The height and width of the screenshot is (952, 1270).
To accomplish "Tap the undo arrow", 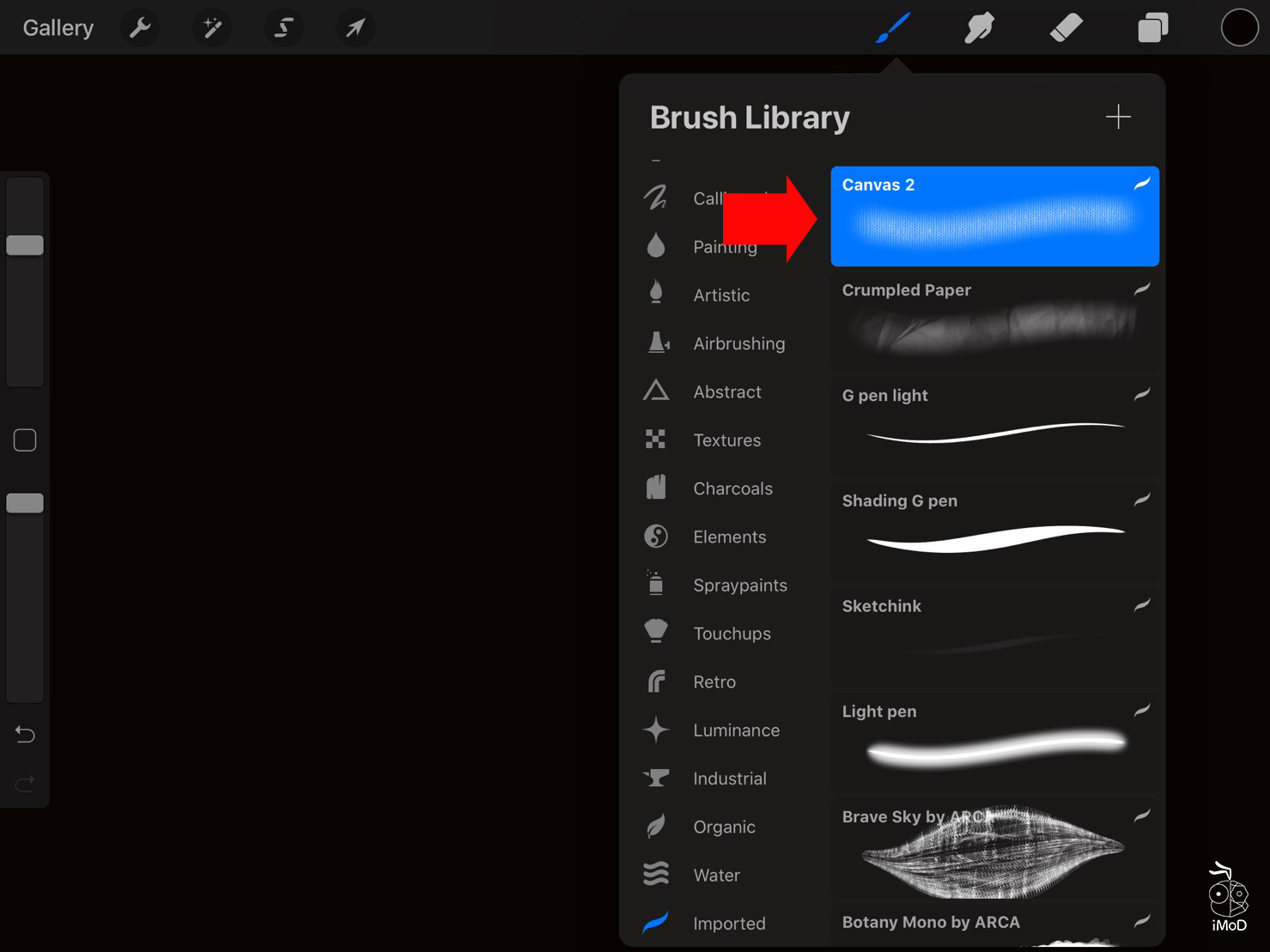I will [25, 735].
